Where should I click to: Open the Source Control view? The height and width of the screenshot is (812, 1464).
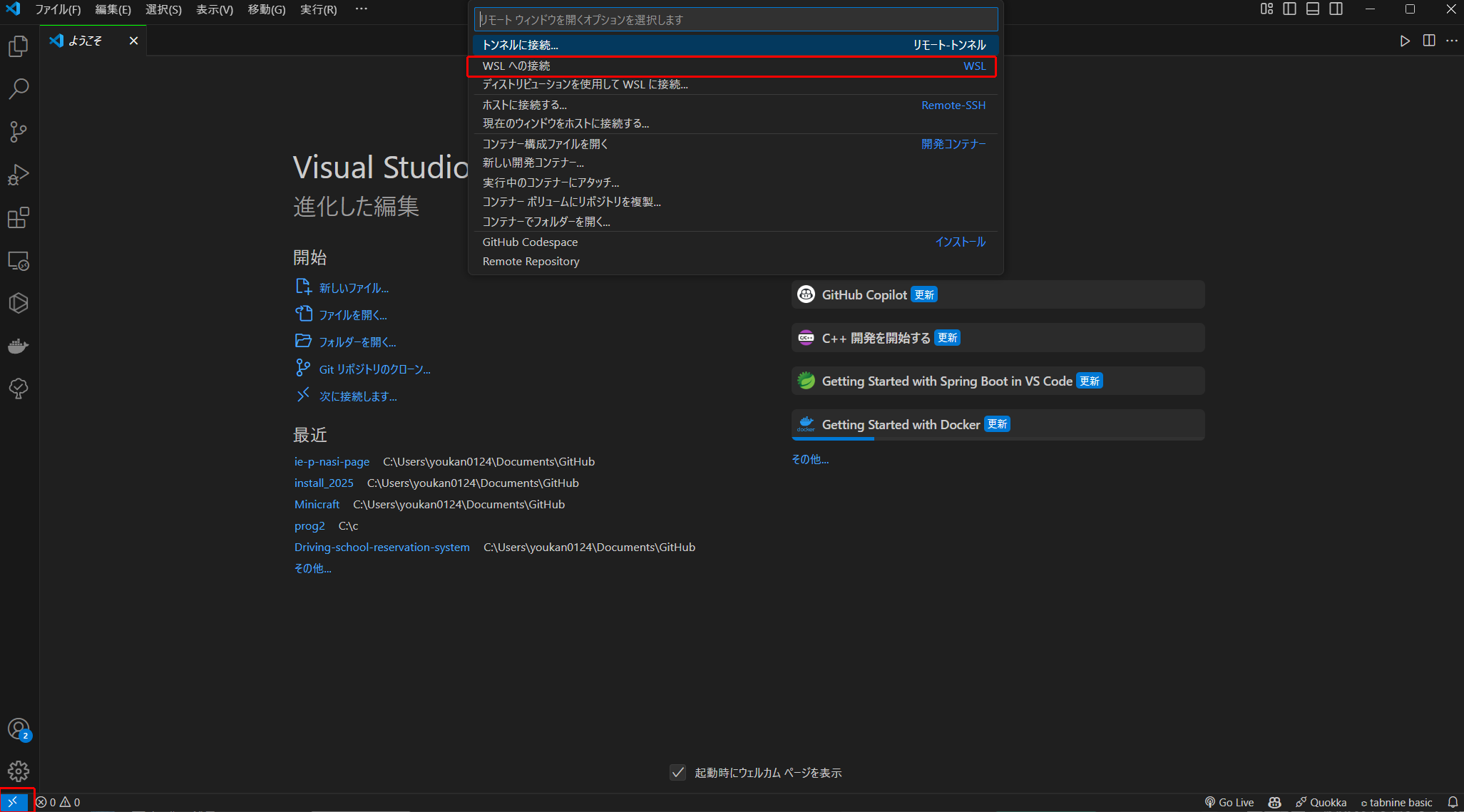point(19,132)
